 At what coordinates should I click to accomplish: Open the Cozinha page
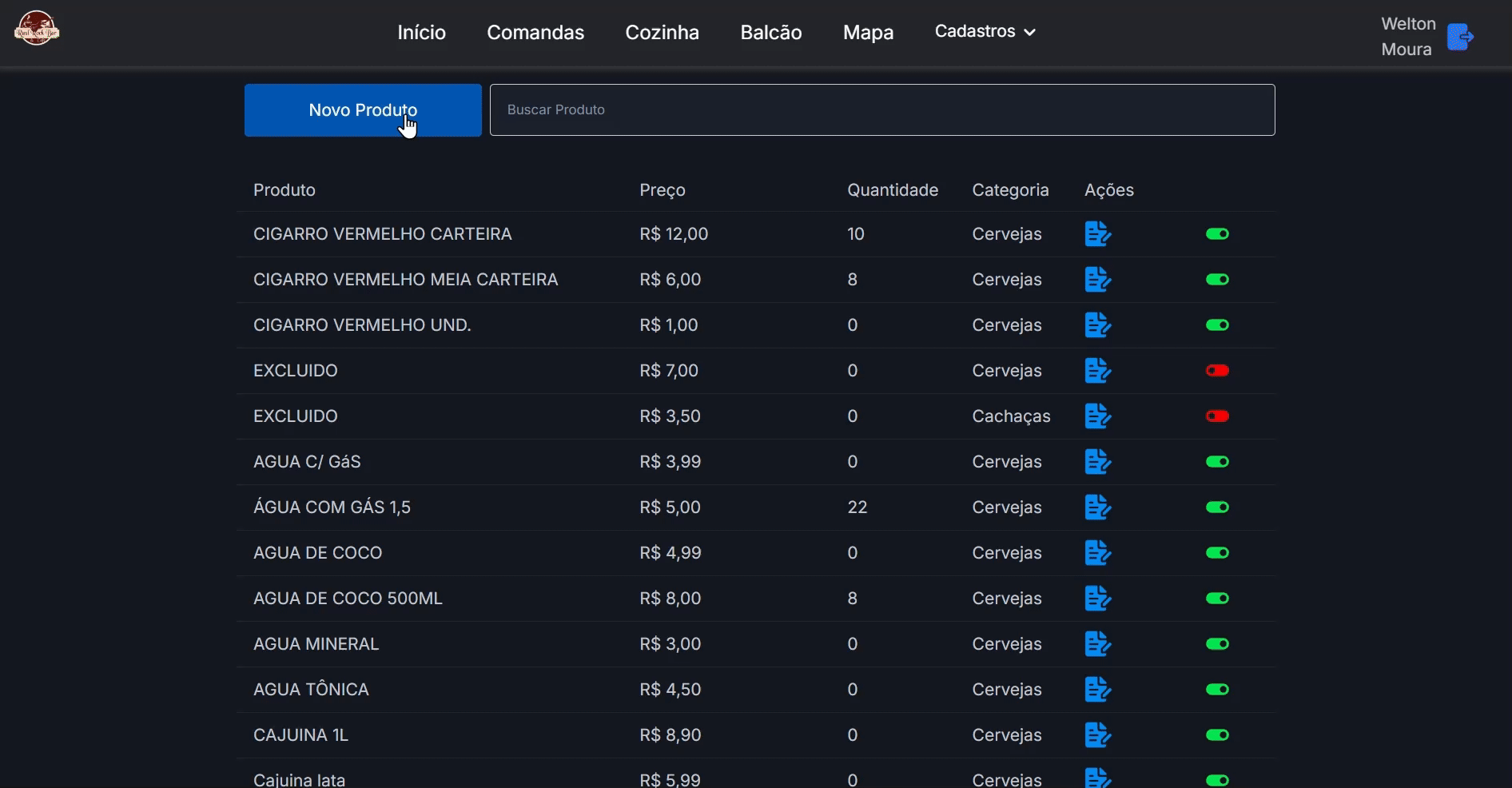(662, 33)
